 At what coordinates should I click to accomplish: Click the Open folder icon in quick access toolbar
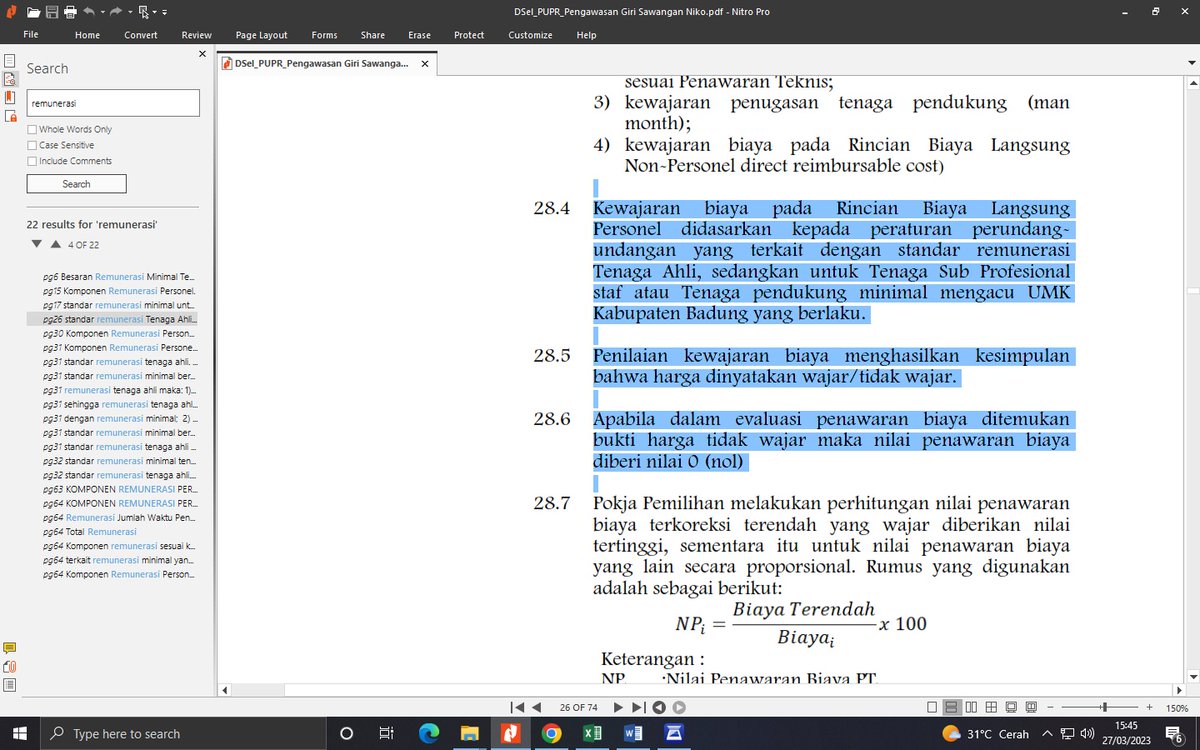click(x=34, y=12)
